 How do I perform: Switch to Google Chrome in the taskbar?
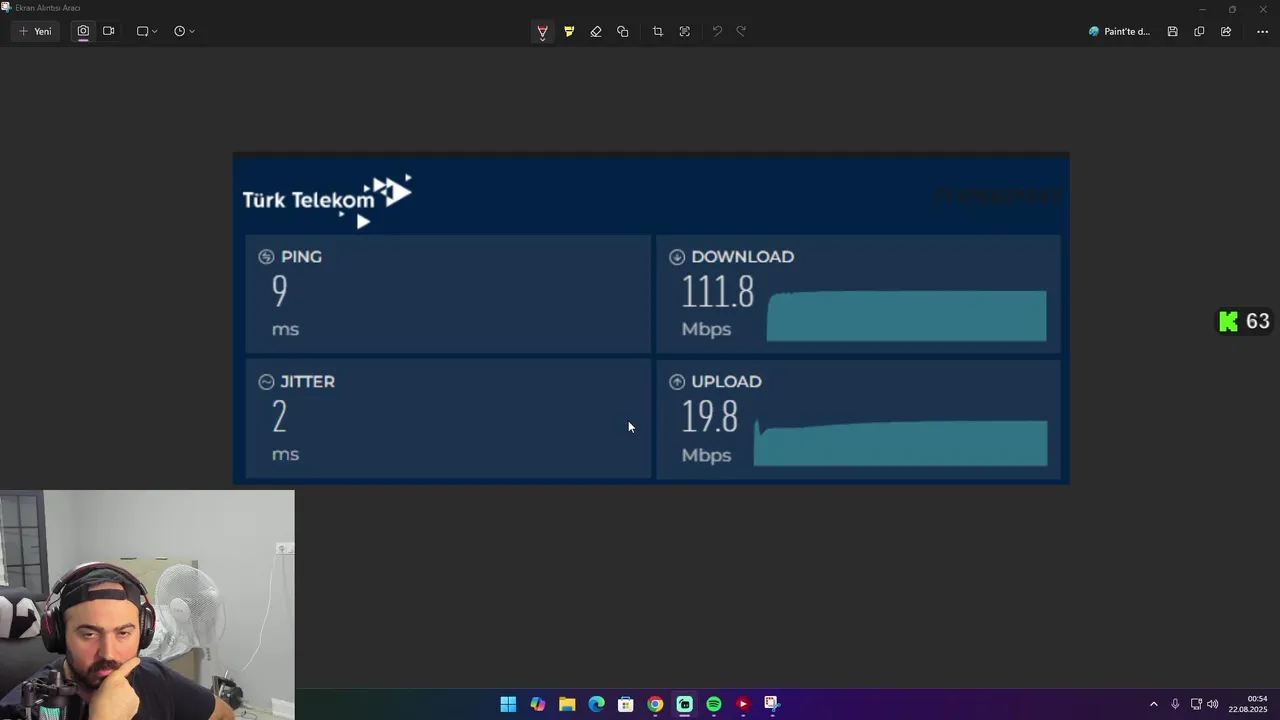click(x=655, y=704)
